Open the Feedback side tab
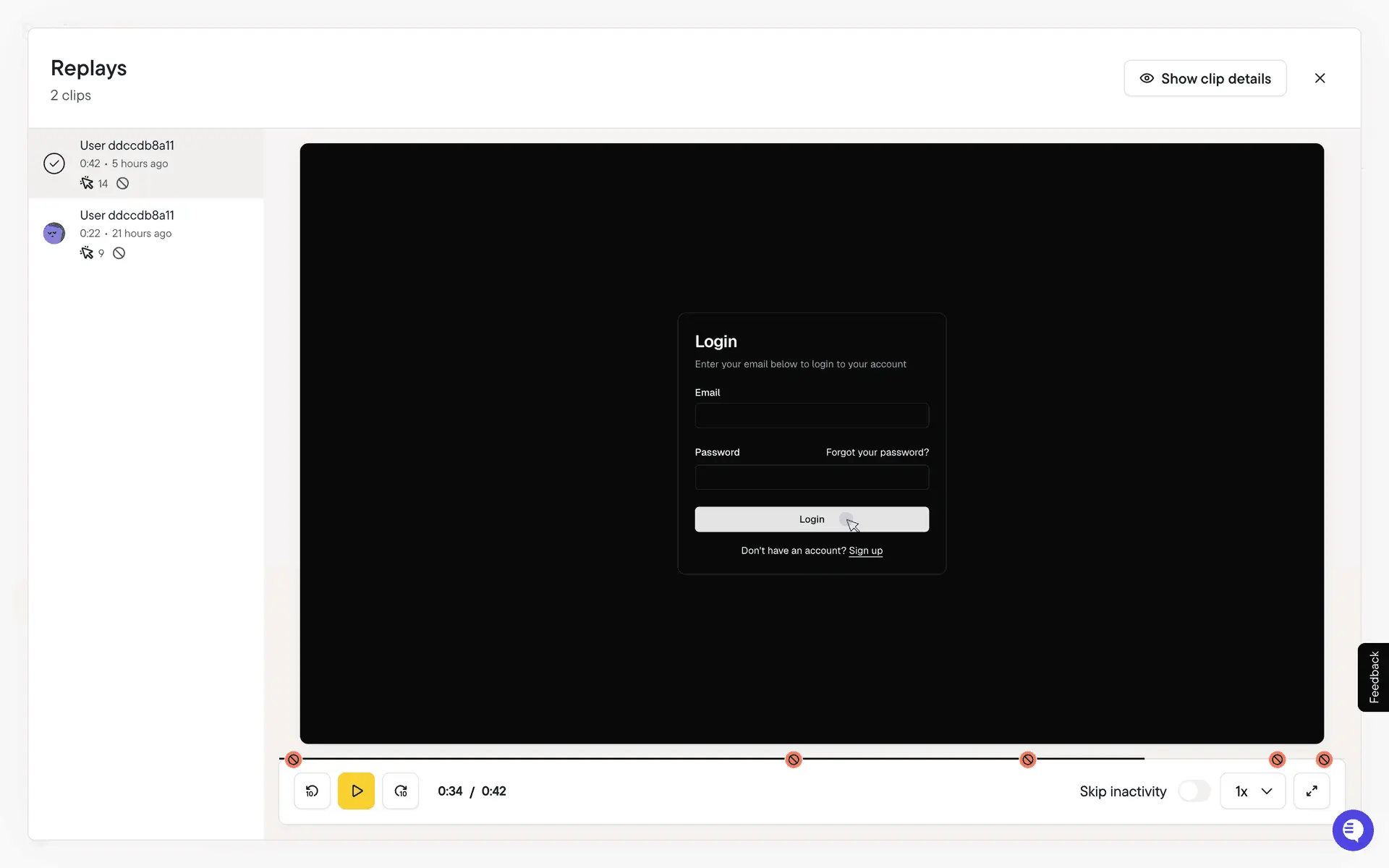 (1373, 677)
